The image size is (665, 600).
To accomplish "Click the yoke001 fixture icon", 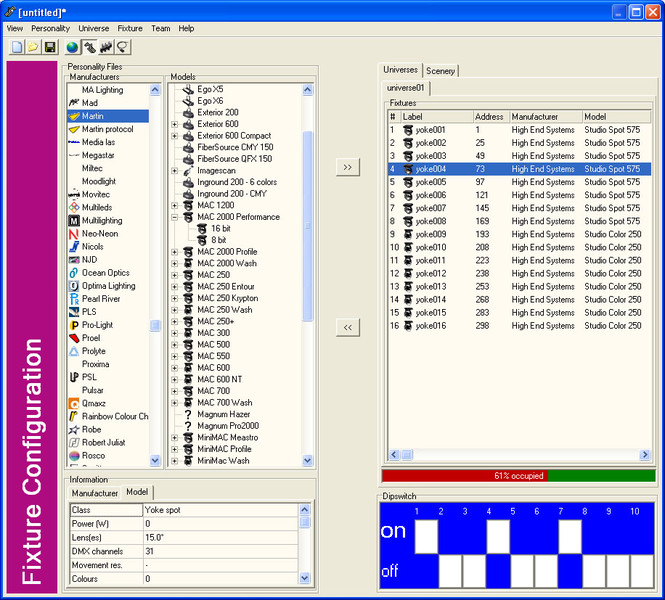I will pos(408,130).
